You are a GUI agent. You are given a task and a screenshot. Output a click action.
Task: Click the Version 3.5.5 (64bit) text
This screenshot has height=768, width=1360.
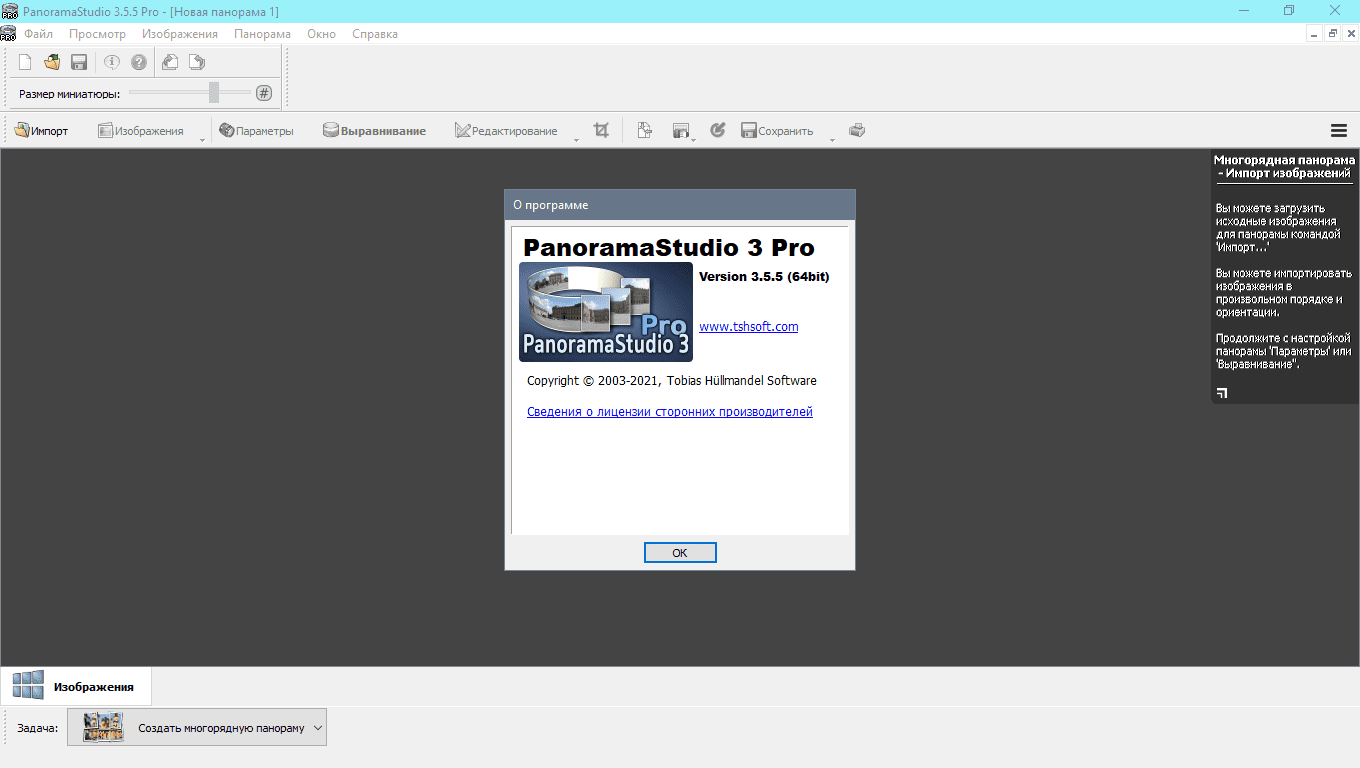(764, 277)
